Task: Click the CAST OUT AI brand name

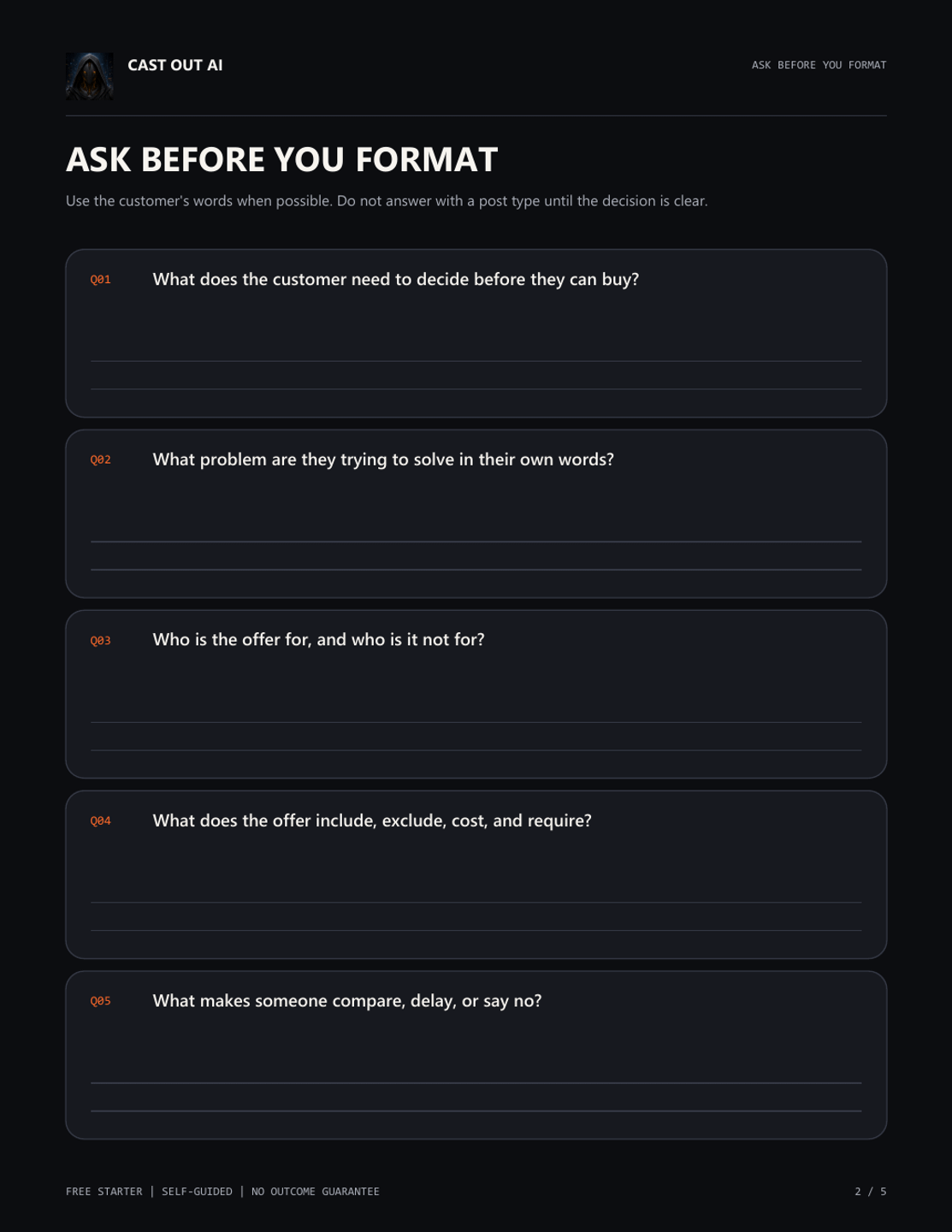Action: pos(175,65)
